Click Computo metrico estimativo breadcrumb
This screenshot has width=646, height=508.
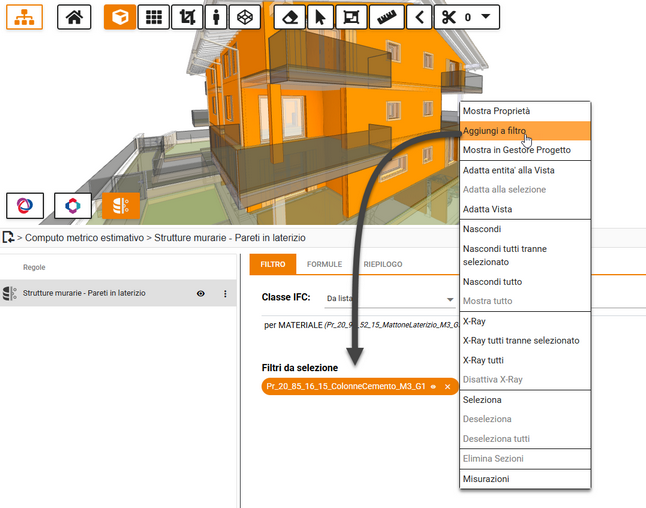point(84,238)
